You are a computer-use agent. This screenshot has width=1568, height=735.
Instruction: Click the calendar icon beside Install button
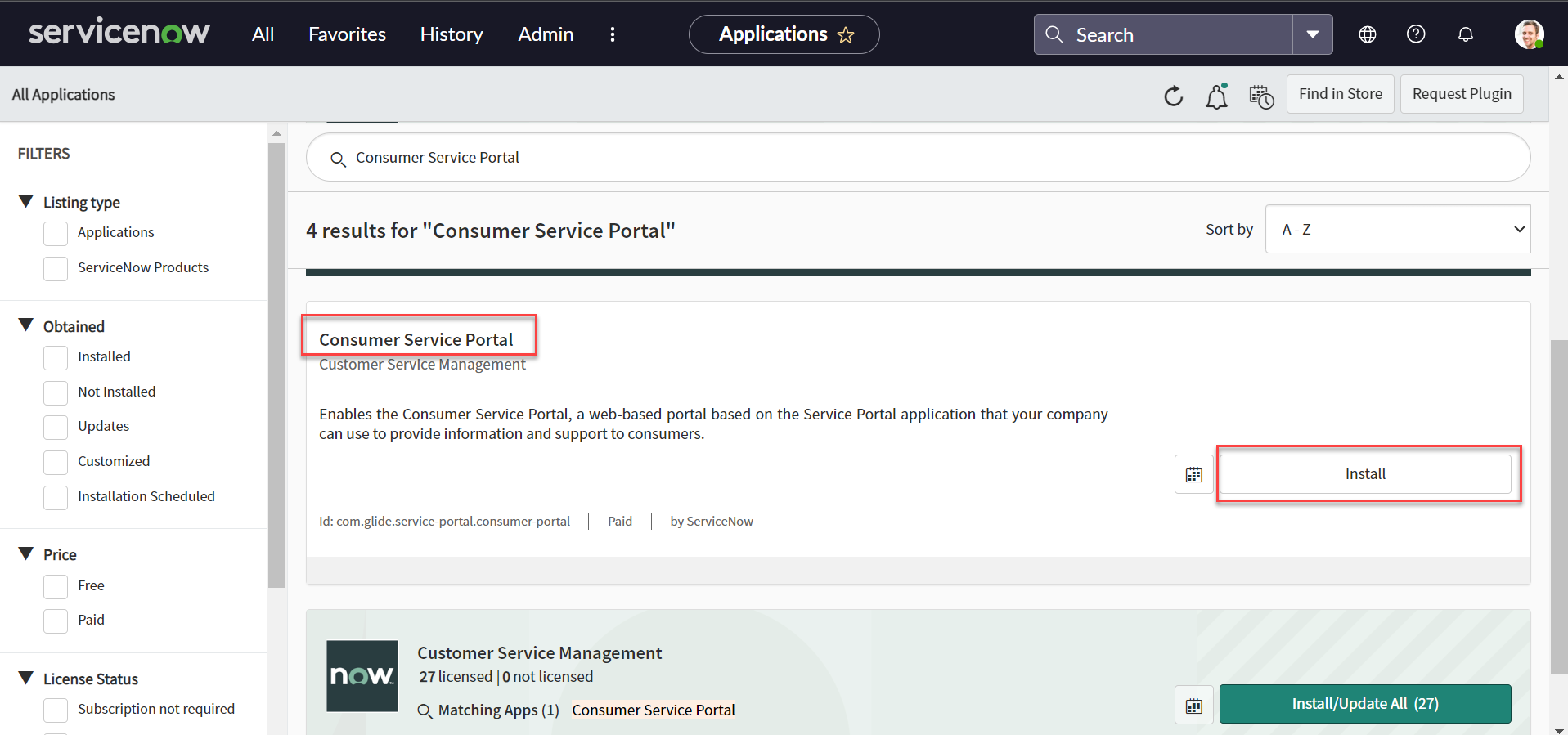point(1193,474)
